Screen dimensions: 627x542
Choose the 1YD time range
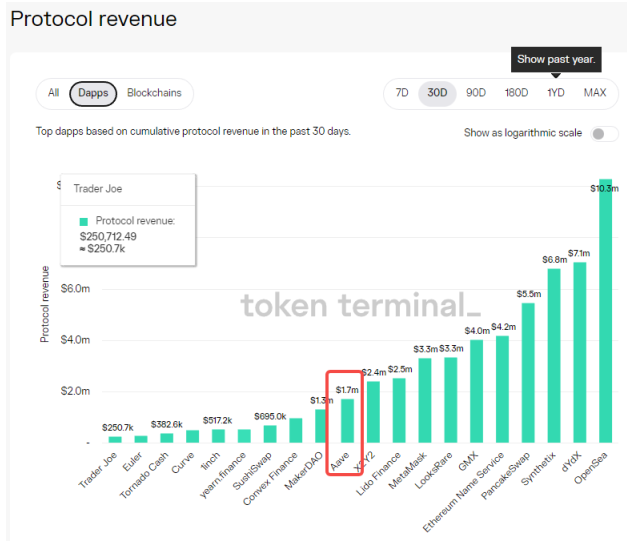click(x=555, y=93)
